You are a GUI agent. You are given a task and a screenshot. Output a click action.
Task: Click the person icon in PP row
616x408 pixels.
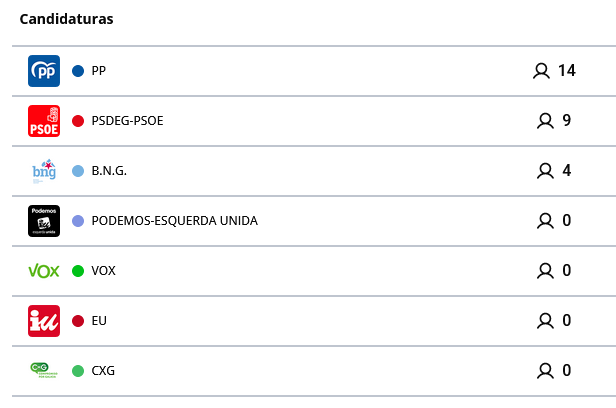[x=542, y=71]
